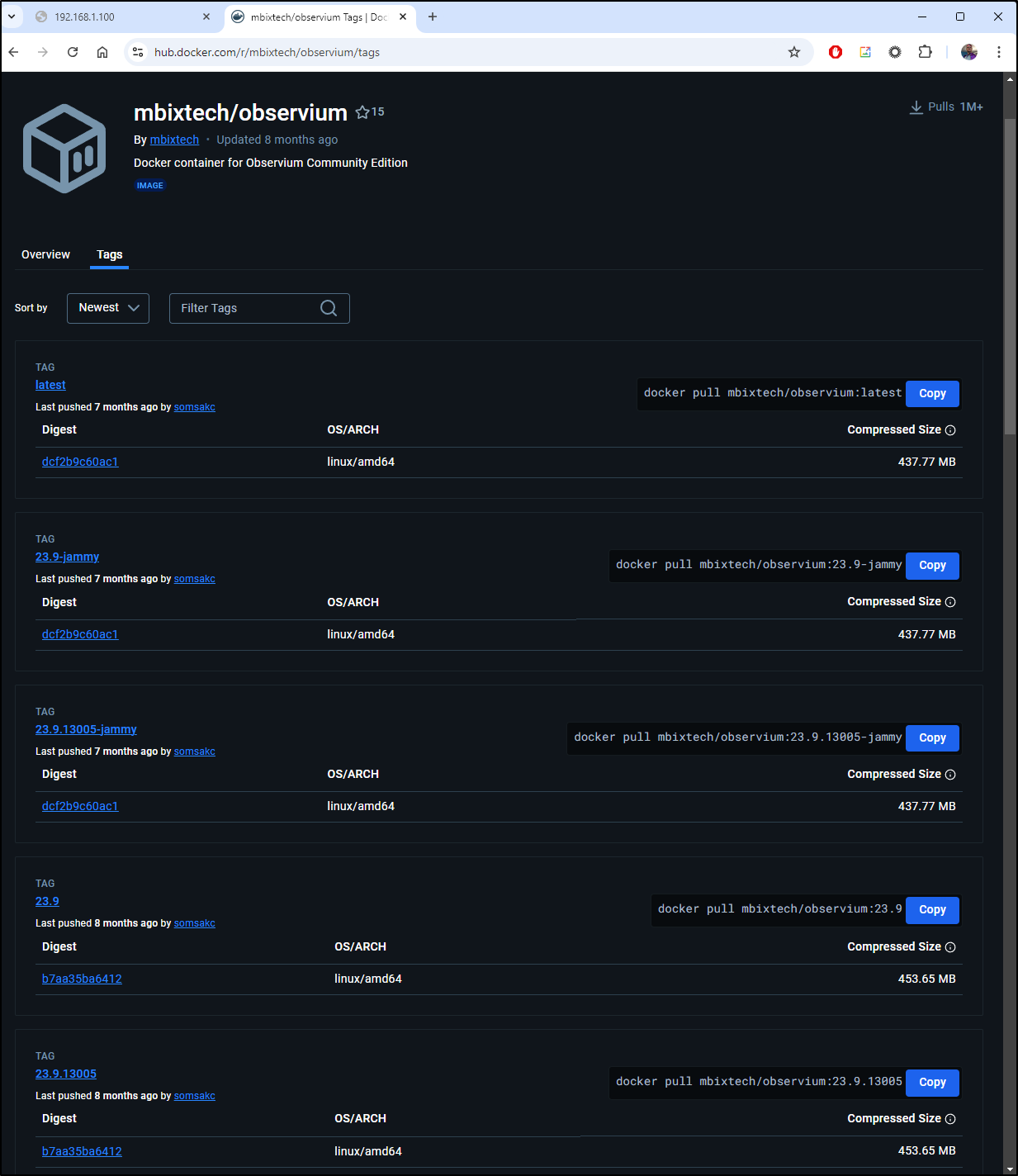The height and width of the screenshot is (1176, 1018).
Task: View site information icon in address bar
Action: (138, 52)
